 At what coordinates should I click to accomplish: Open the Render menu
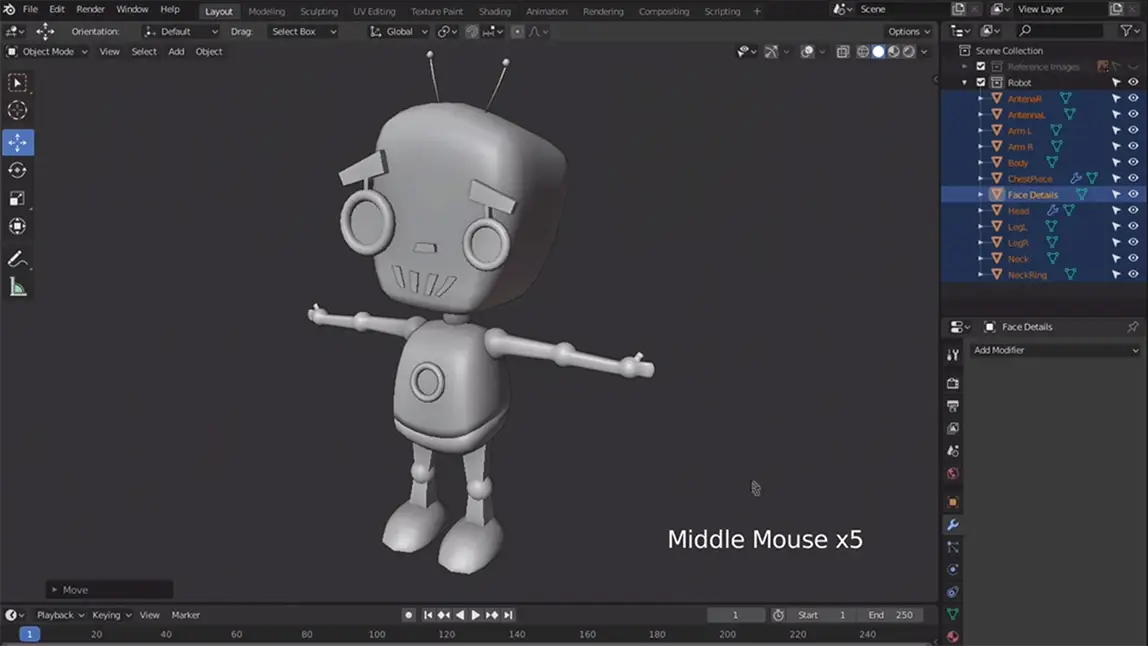pyautogui.click(x=90, y=10)
